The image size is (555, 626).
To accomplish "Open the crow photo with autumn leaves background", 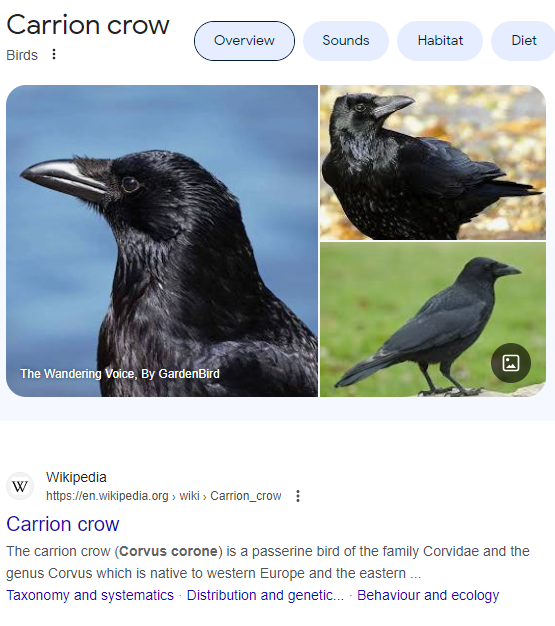I will pyautogui.click(x=433, y=162).
